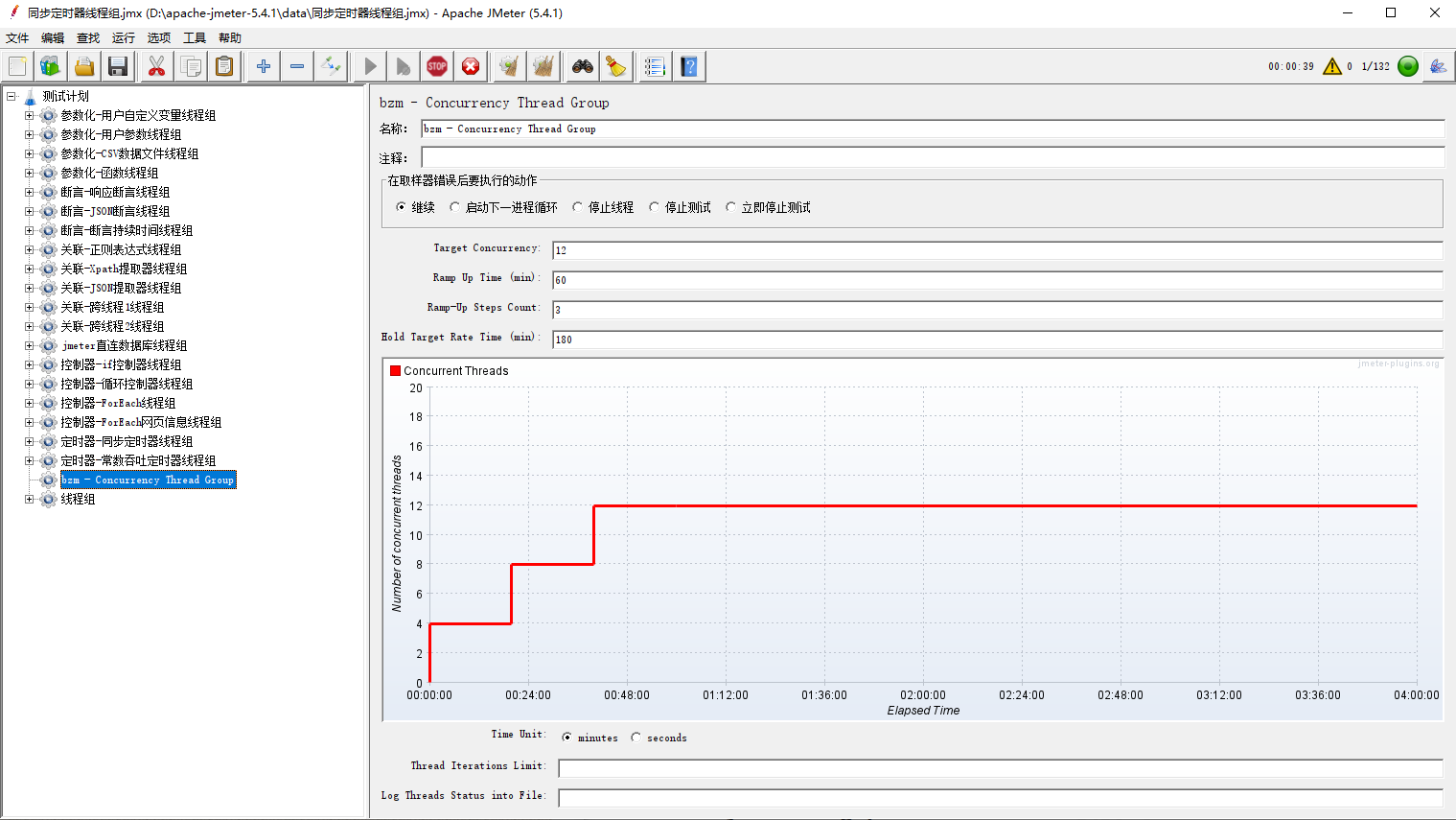This screenshot has width=1456, height=820.
Task: Click the rightmost icon on the toolbar
Action: (x=1438, y=66)
